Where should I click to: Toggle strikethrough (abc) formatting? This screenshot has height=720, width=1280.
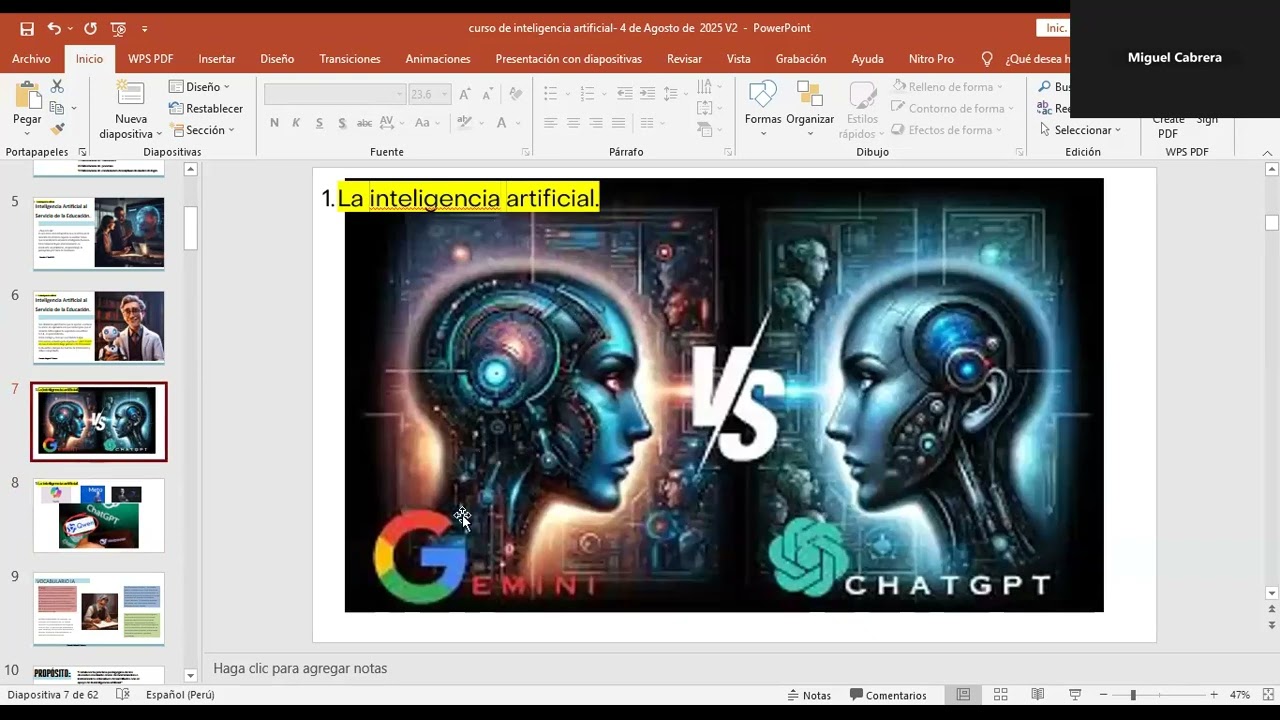364,123
